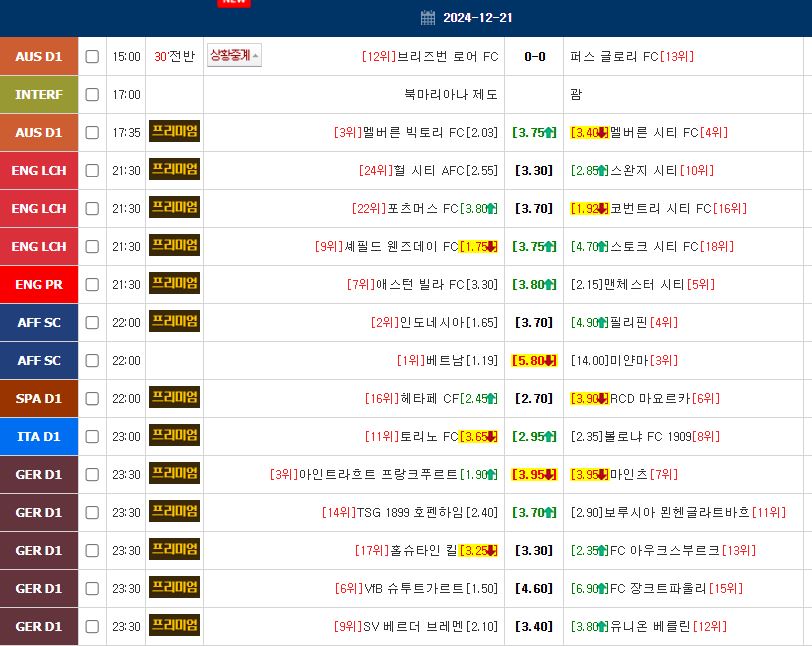812x646 pixels.
Task: Click the calendar icon beside the date
Action: 428,18
